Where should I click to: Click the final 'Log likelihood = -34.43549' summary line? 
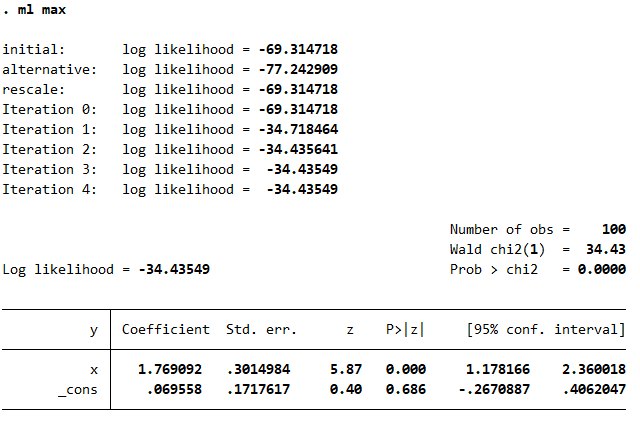[x=106, y=269]
